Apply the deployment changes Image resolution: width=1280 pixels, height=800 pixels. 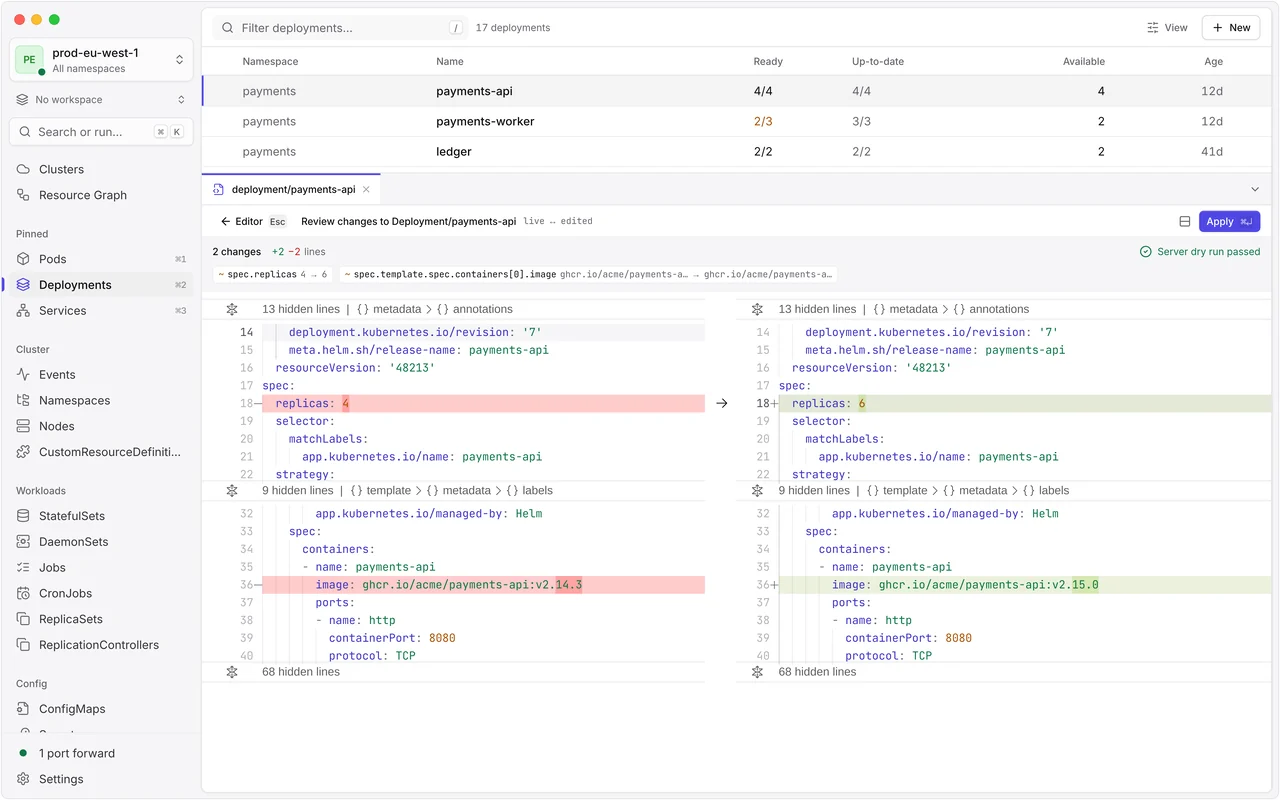tap(1229, 222)
